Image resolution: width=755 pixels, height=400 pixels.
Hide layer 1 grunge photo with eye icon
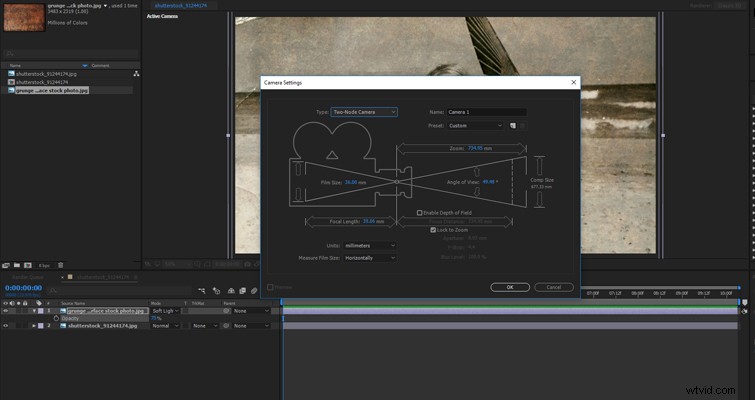click(6, 311)
